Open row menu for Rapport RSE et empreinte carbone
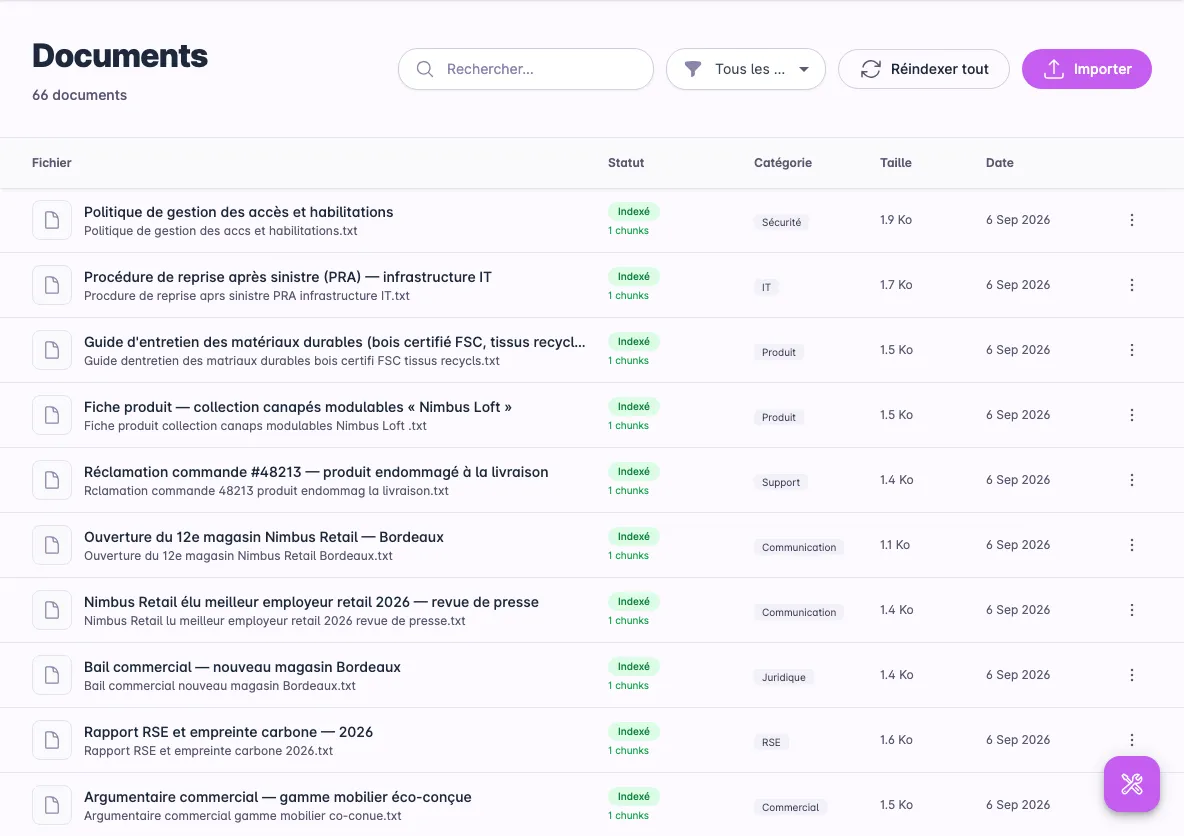1184x836 pixels. click(x=1131, y=739)
